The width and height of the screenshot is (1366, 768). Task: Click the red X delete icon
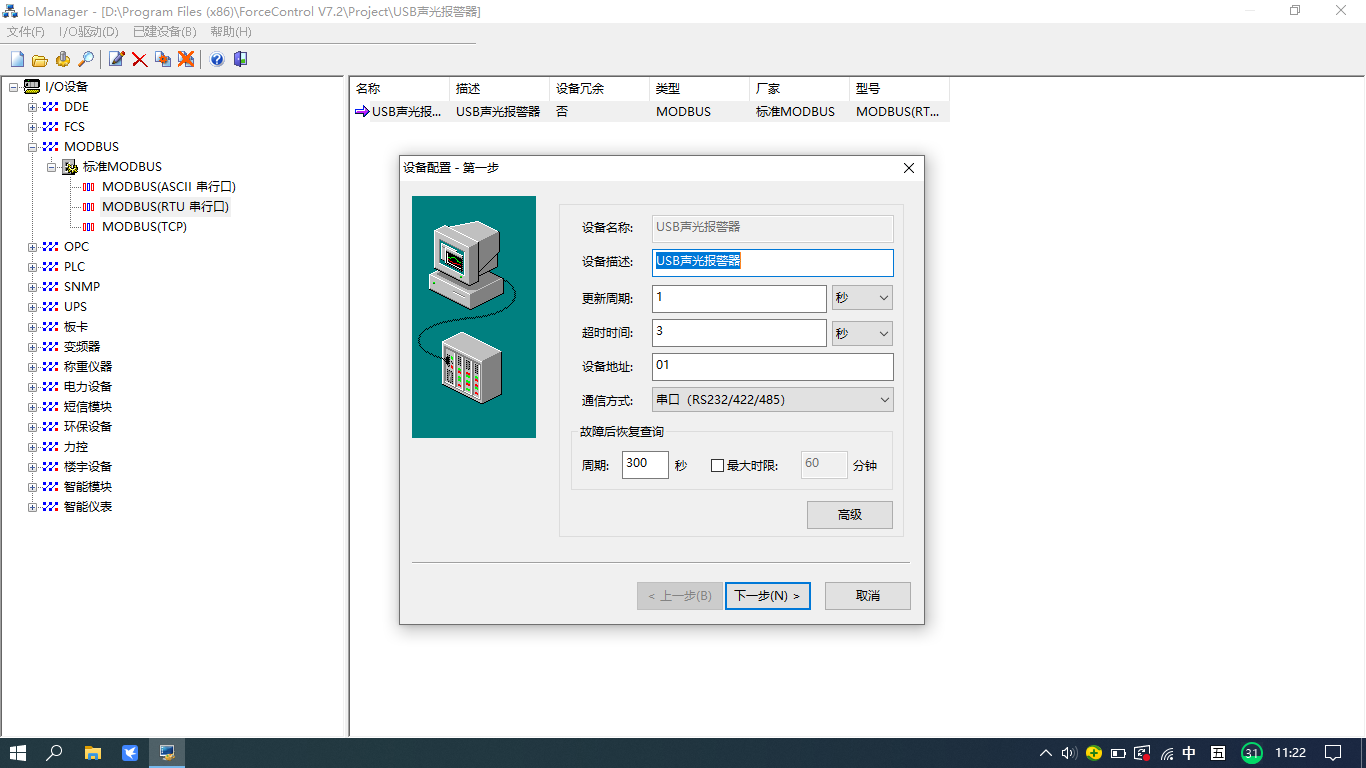[140, 60]
